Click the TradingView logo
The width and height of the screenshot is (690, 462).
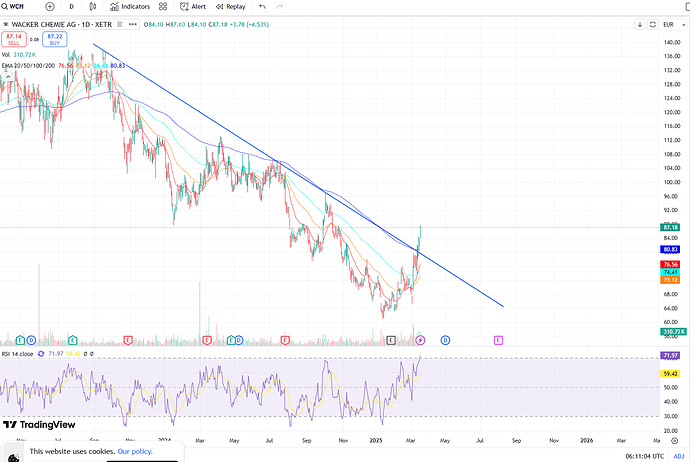coord(39,425)
